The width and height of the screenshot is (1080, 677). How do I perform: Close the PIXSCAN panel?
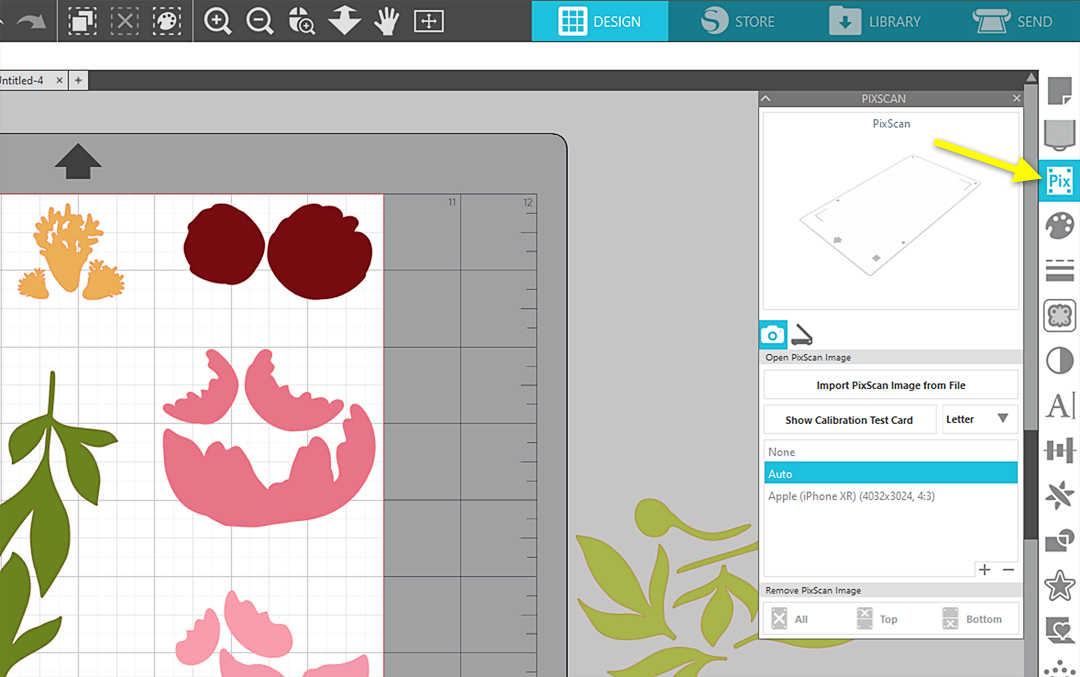tap(1016, 98)
